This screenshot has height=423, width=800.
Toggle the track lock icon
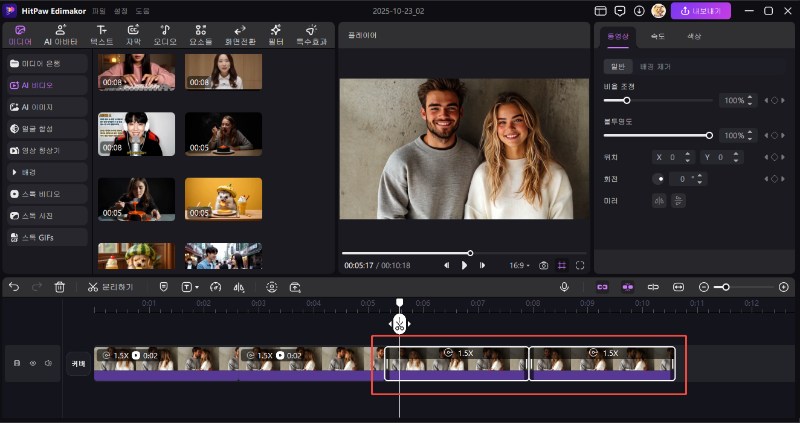[x=17, y=363]
